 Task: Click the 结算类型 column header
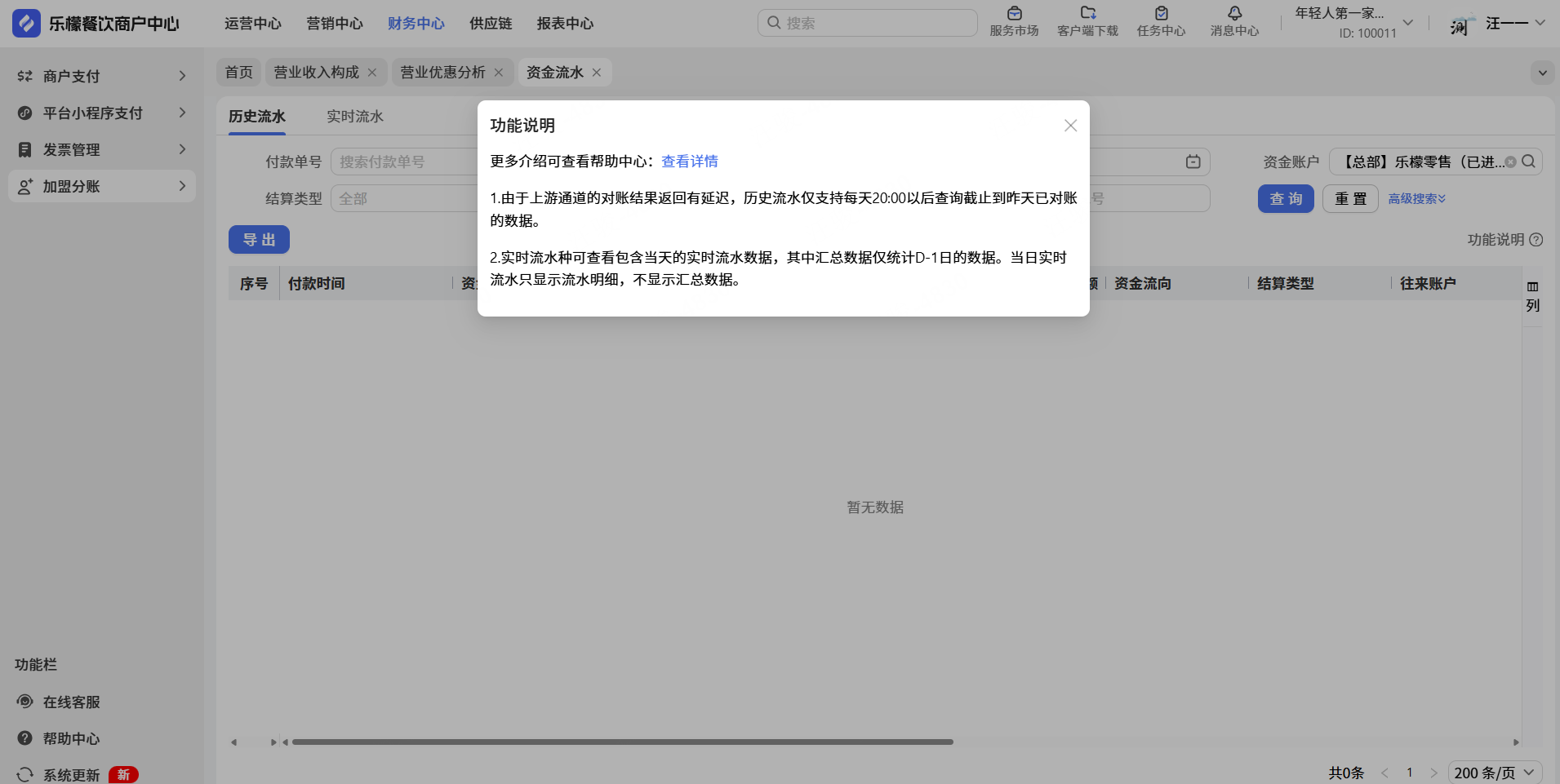[1286, 284]
